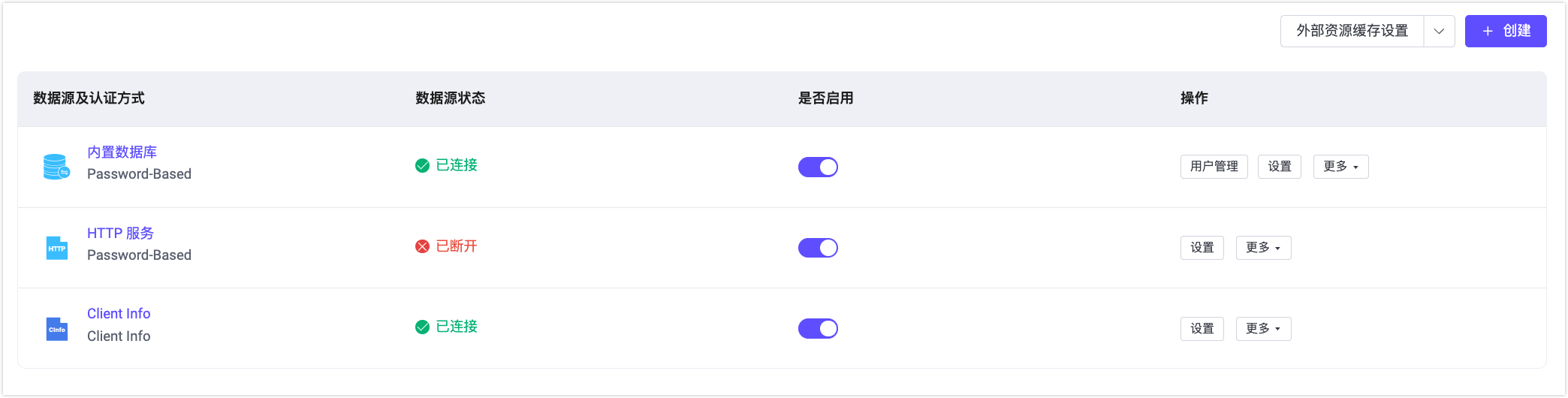Click the 创建 button
Image resolution: width=1568 pixels, height=398 pixels.
pos(1505,32)
